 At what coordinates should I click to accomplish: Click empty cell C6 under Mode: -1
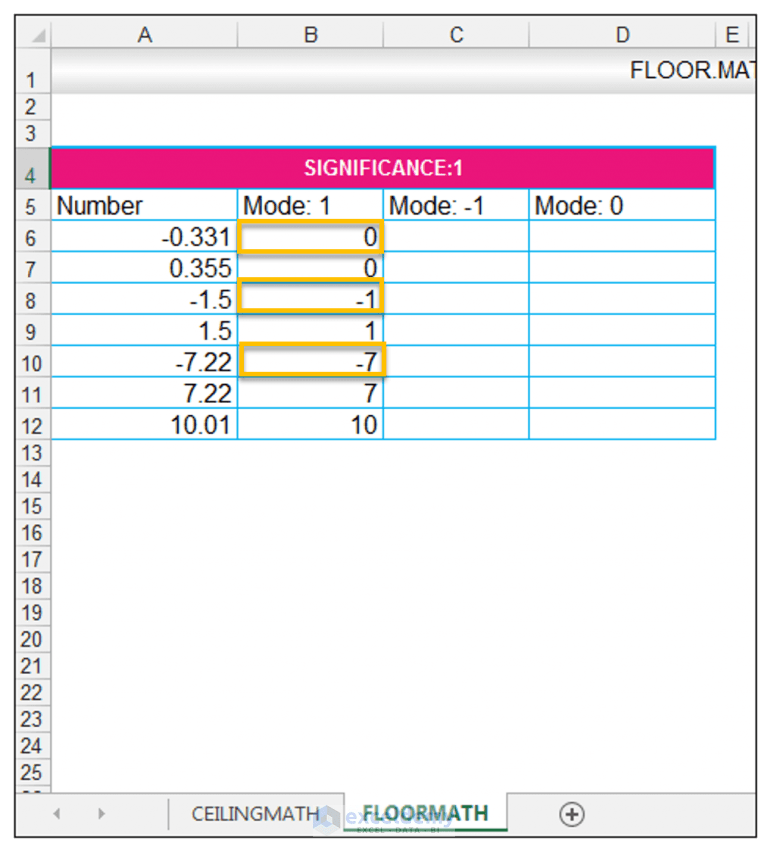456,236
